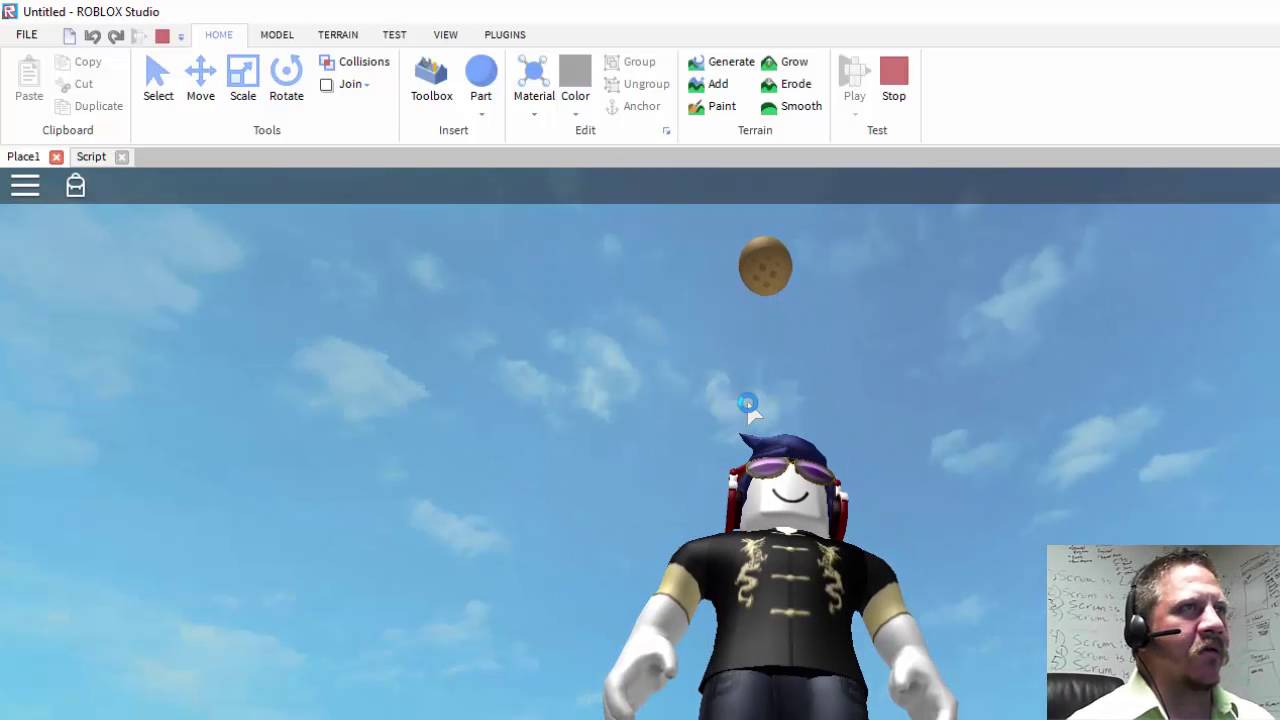Click the character's head in viewport
This screenshot has height=720, width=1280.
click(x=790, y=487)
